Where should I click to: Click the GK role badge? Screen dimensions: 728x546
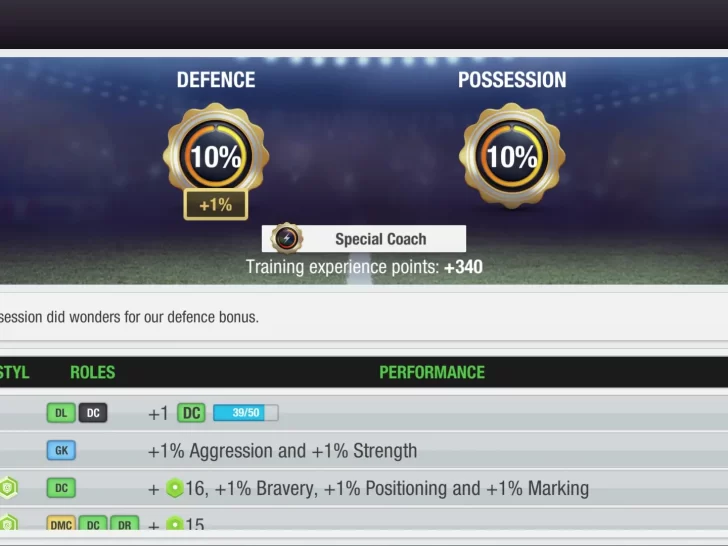coord(61,450)
